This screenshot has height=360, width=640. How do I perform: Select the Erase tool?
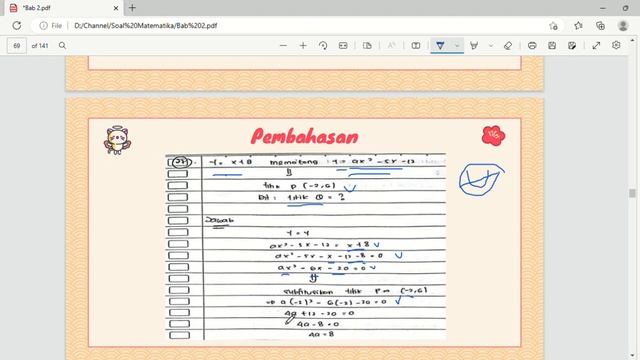tap(508, 46)
